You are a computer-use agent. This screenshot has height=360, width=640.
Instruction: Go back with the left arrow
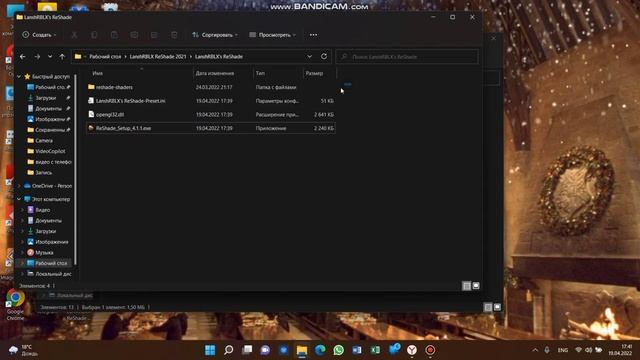(23, 57)
